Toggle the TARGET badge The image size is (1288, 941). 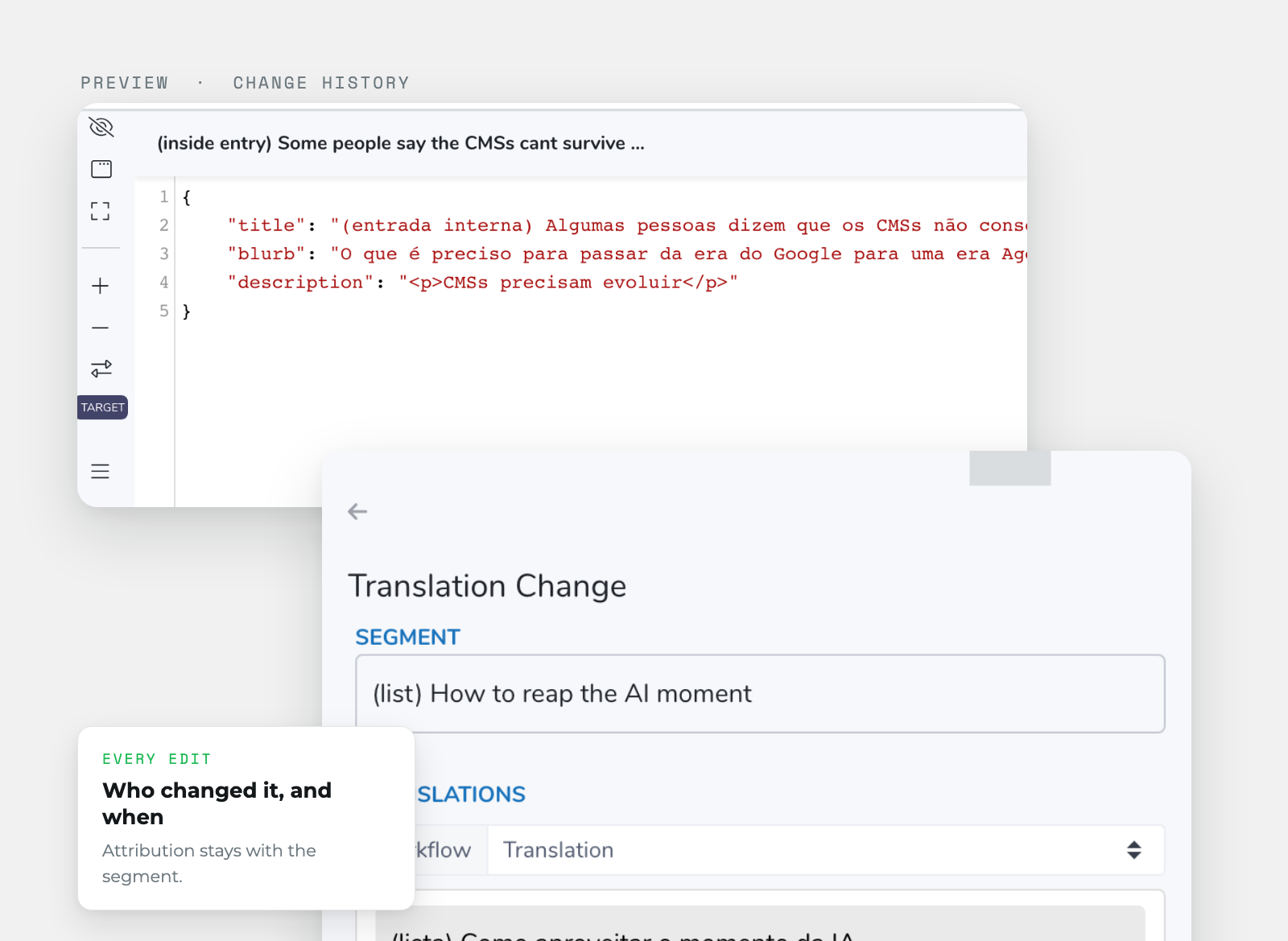coord(103,407)
